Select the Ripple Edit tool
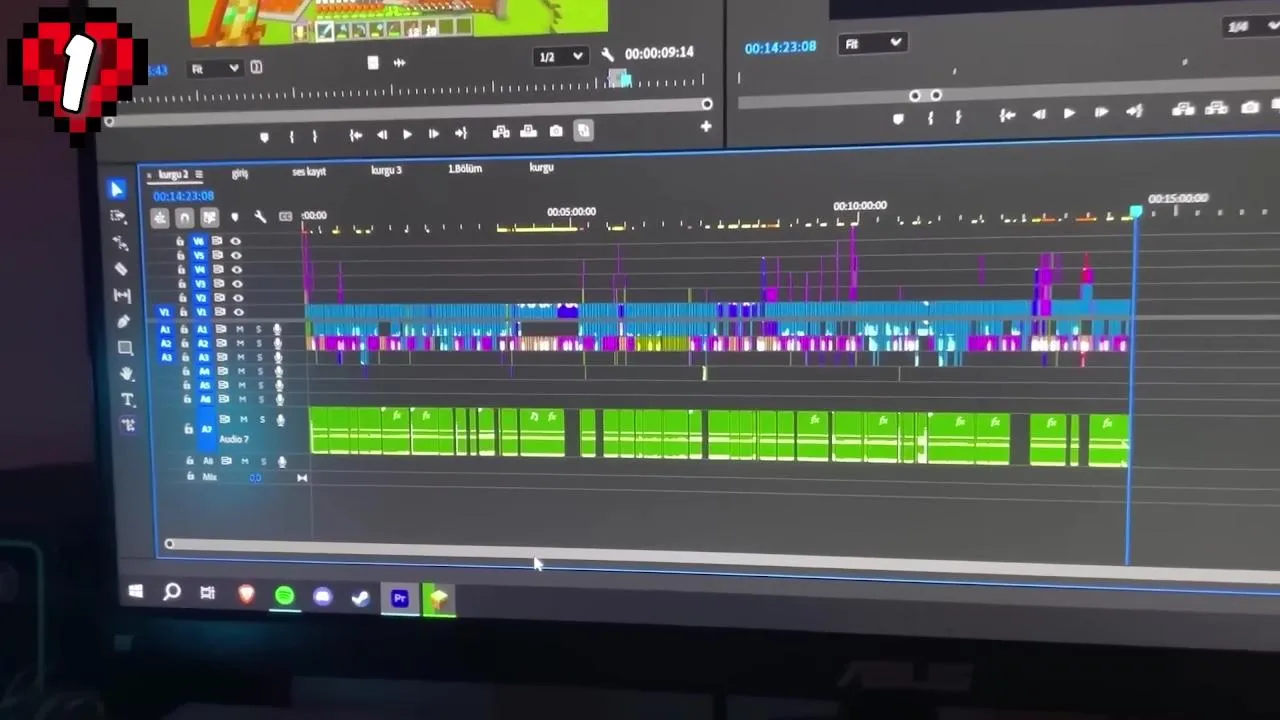The height and width of the screenshot is (720, 1280). coord(120,243)
